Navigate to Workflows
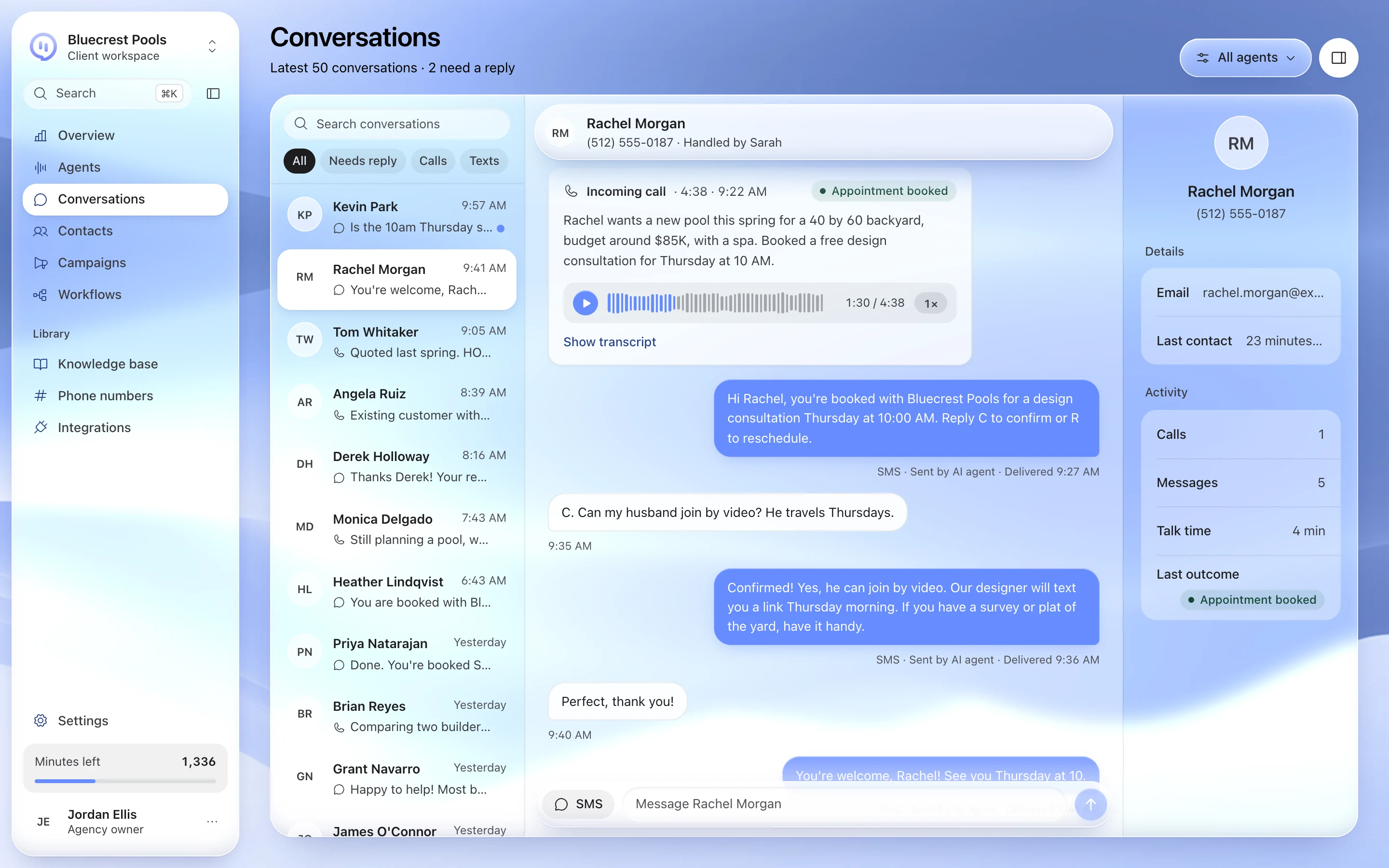1389x868 pixels. point(125,295)
